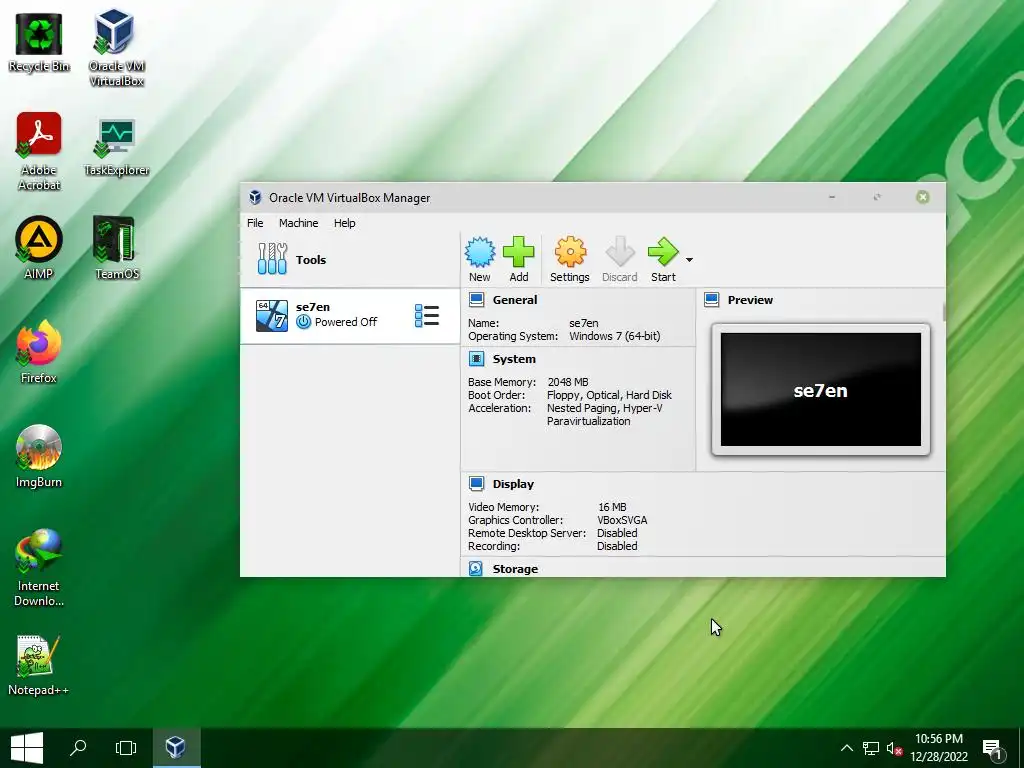
Task: Click the General section monitor icon
Action: tap(477, 300)
